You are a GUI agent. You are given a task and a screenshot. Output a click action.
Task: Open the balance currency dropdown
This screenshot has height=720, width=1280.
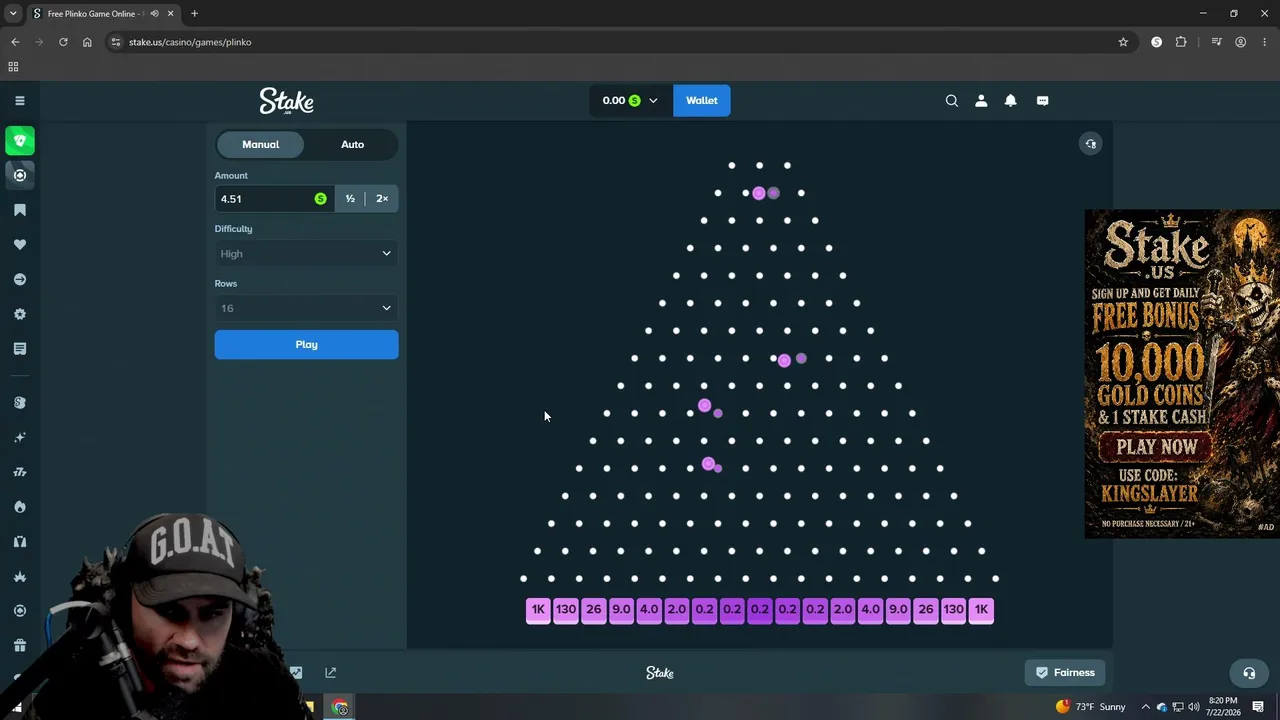631,100
